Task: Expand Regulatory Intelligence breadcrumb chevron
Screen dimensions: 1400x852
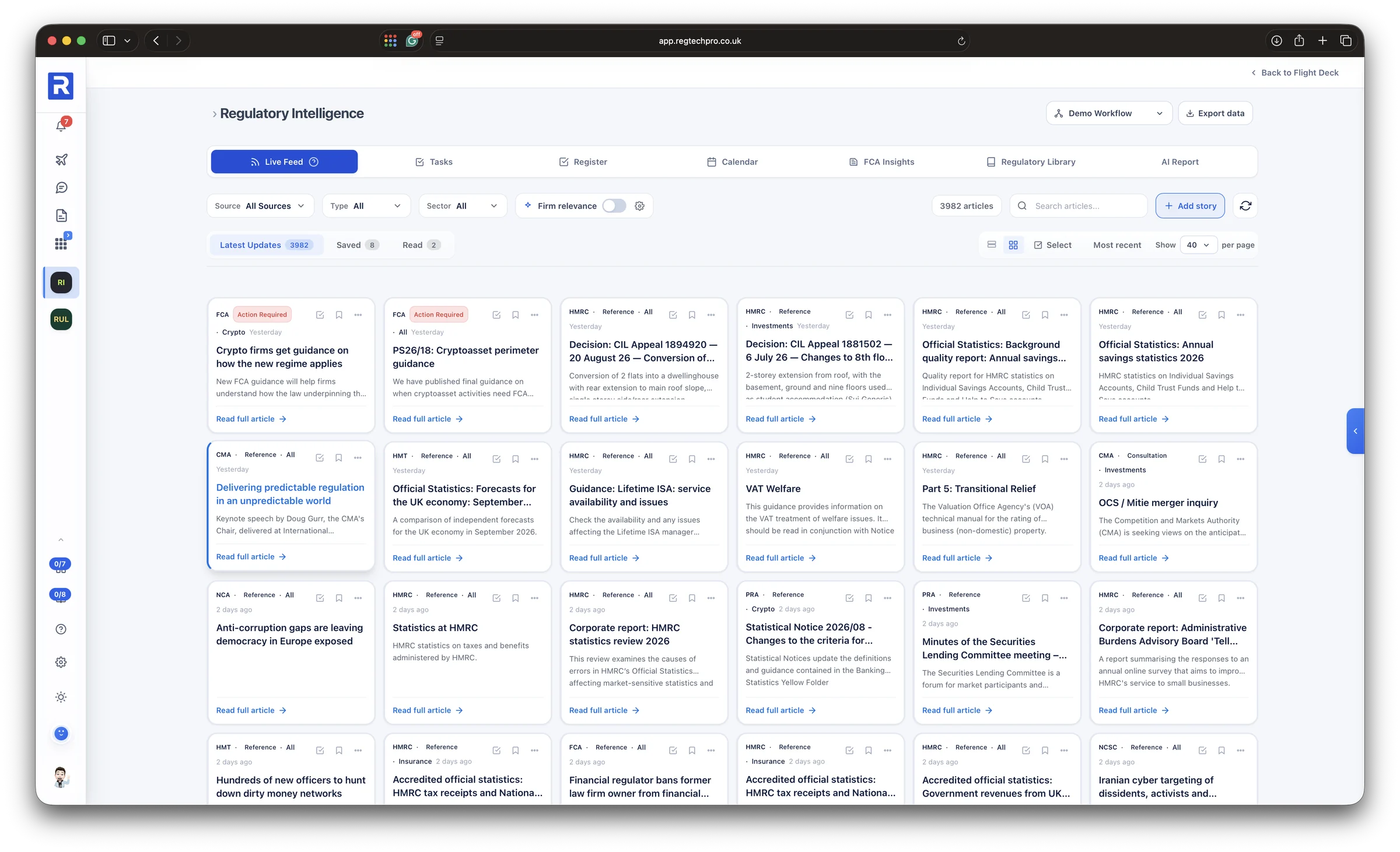Action: pos(214,114)
